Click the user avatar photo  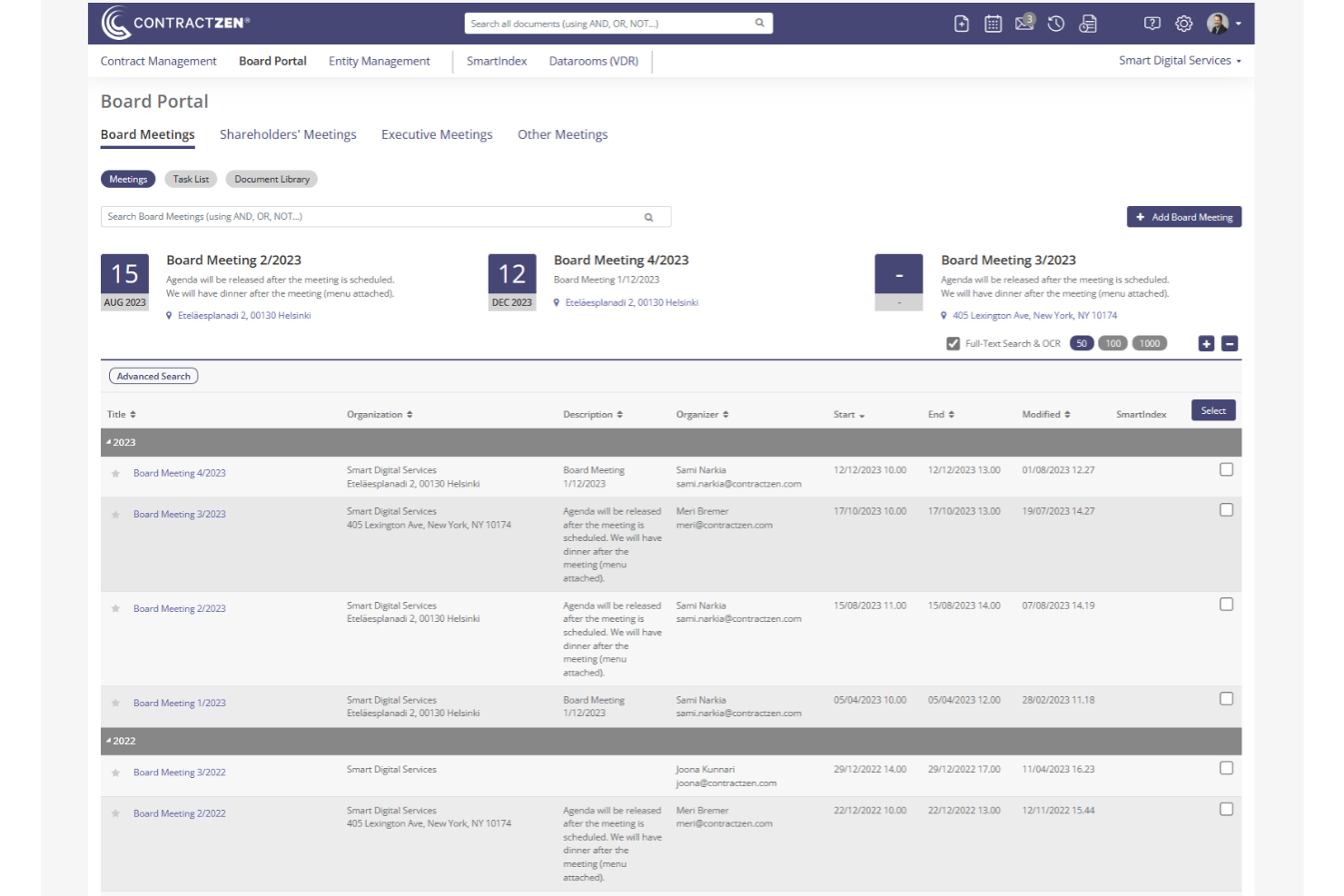tap(1218, 24)
